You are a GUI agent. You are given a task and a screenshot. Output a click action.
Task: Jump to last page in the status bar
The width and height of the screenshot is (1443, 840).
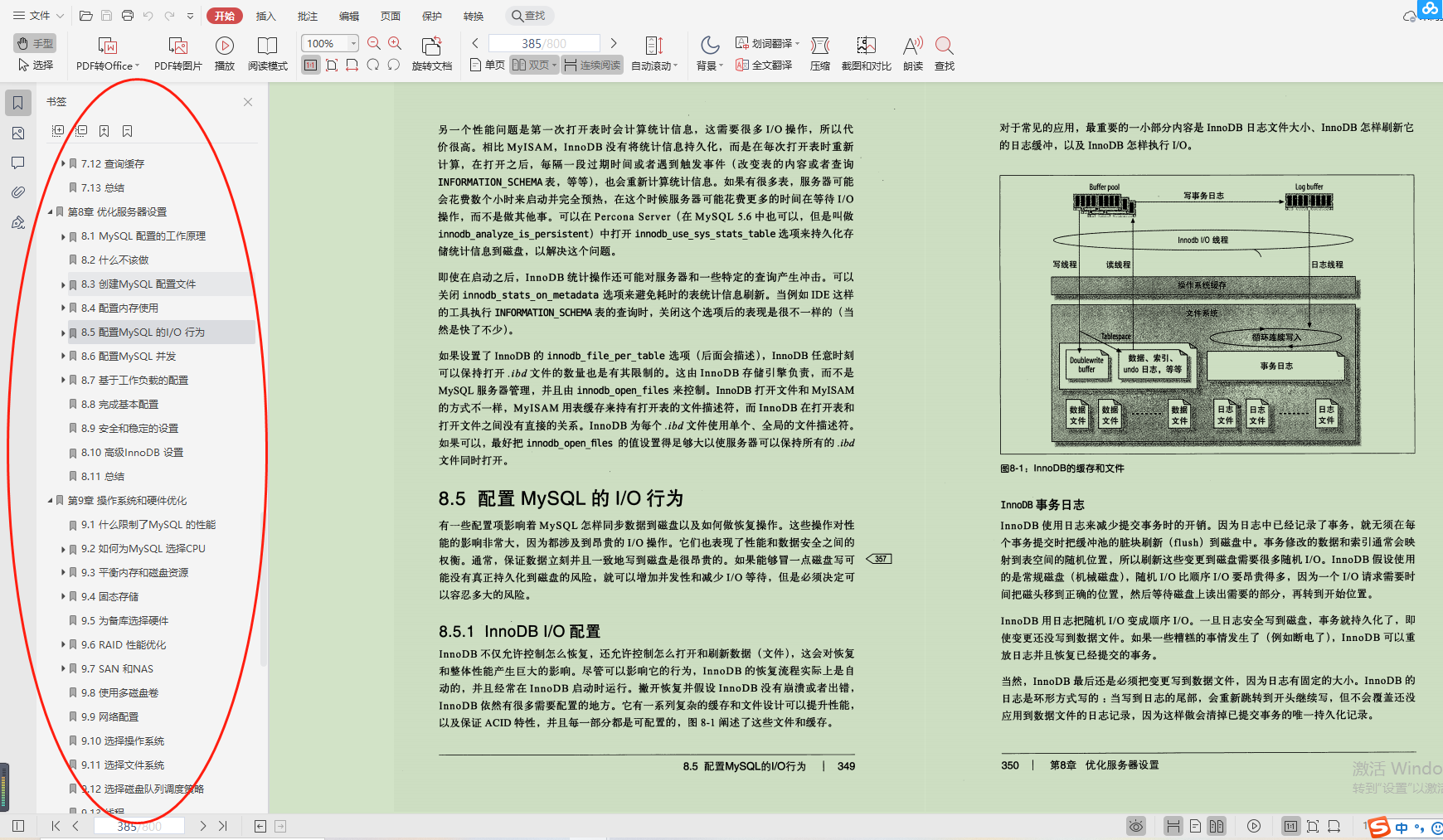[223, 826]
